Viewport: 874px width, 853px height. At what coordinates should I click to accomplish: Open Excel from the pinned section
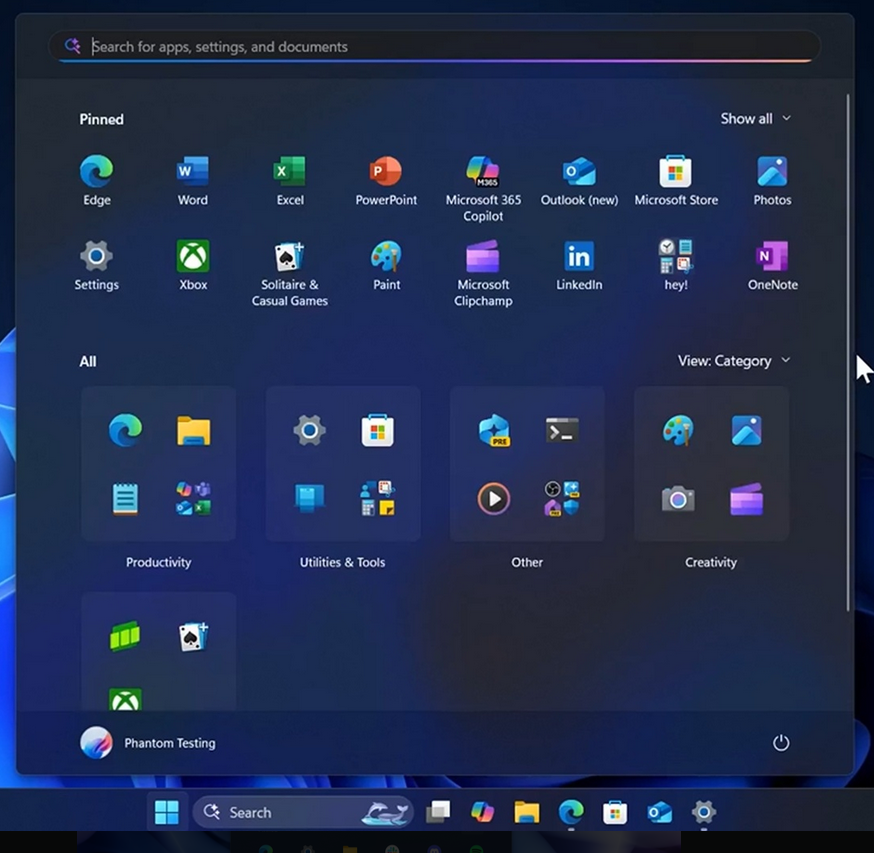tap(290, 181)
